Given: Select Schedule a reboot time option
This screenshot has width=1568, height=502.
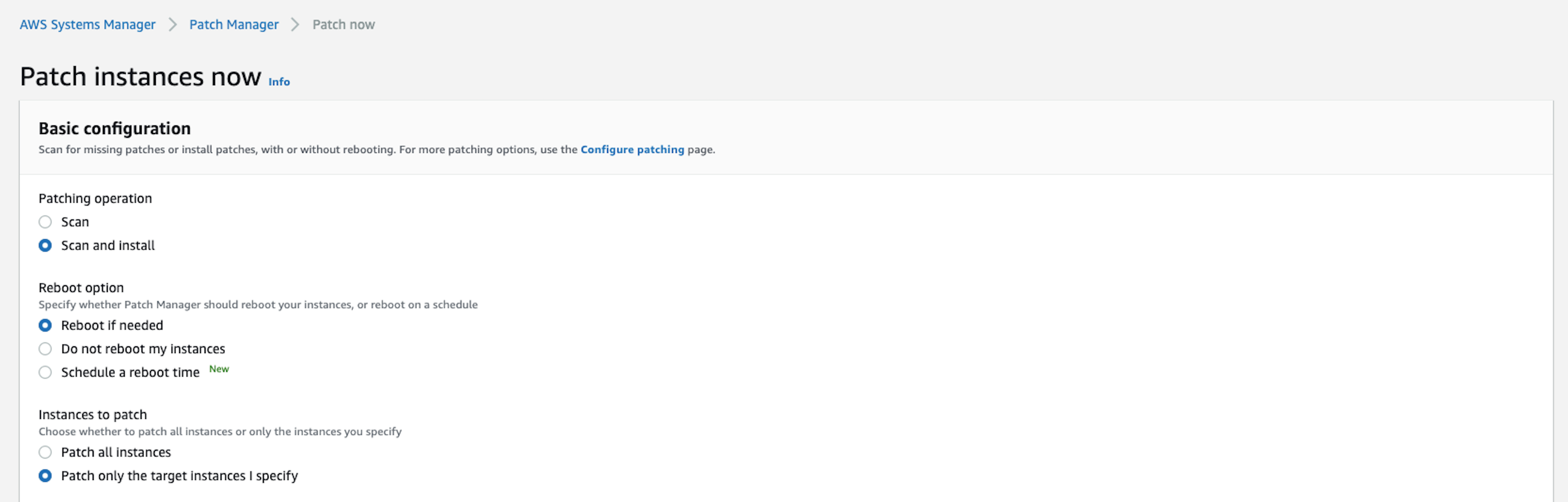Looking at the screenshot, I should click(x=45, y=372).
